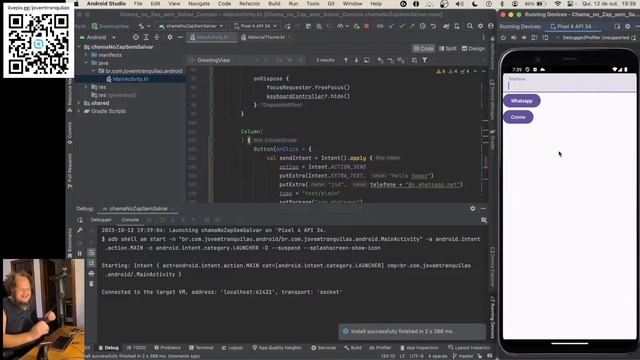Click the wrench icon in Debug side toolbar
The image size is (640, 360).
coord(80,231)
